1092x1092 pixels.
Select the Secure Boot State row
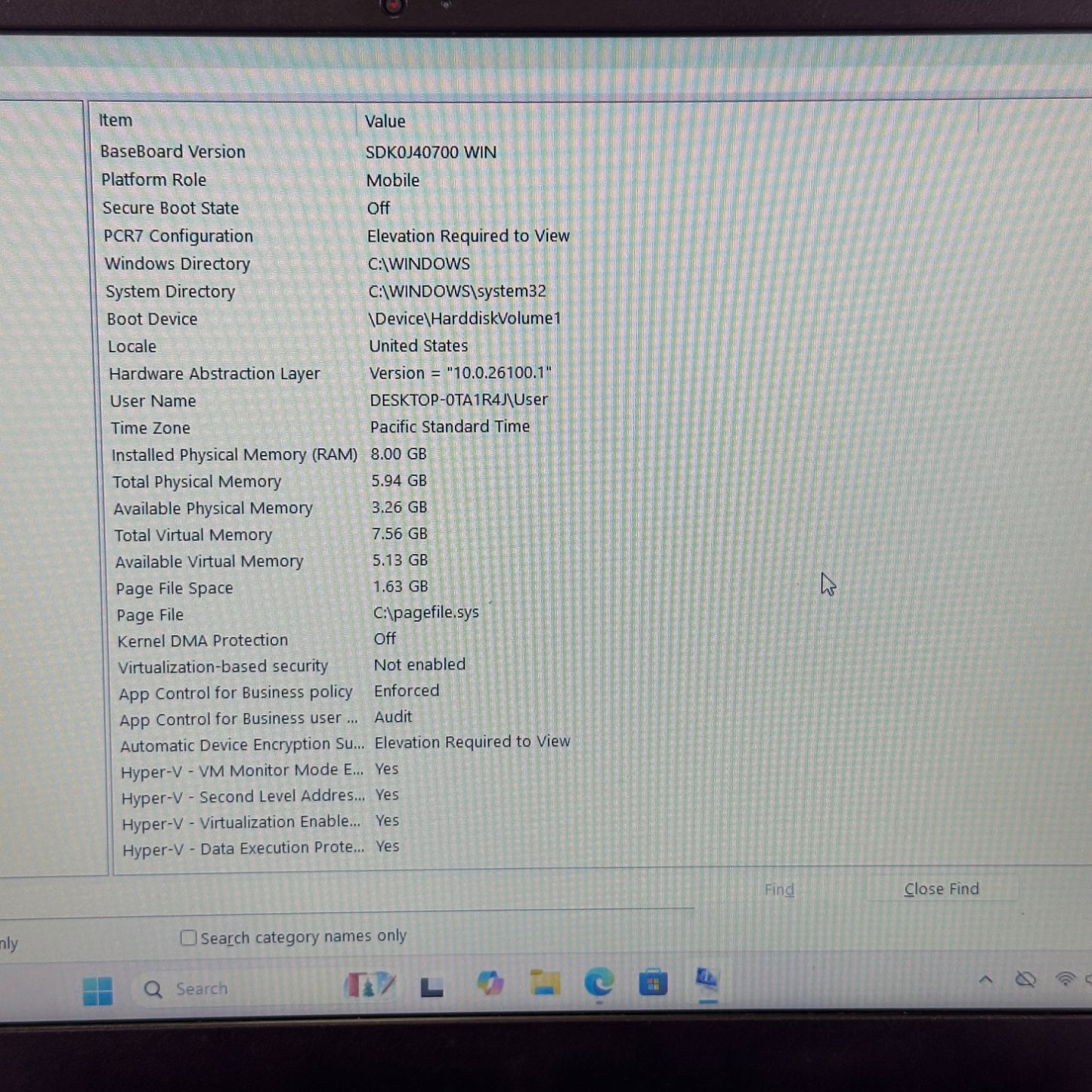pyautogui.click(x=171, y=208)
